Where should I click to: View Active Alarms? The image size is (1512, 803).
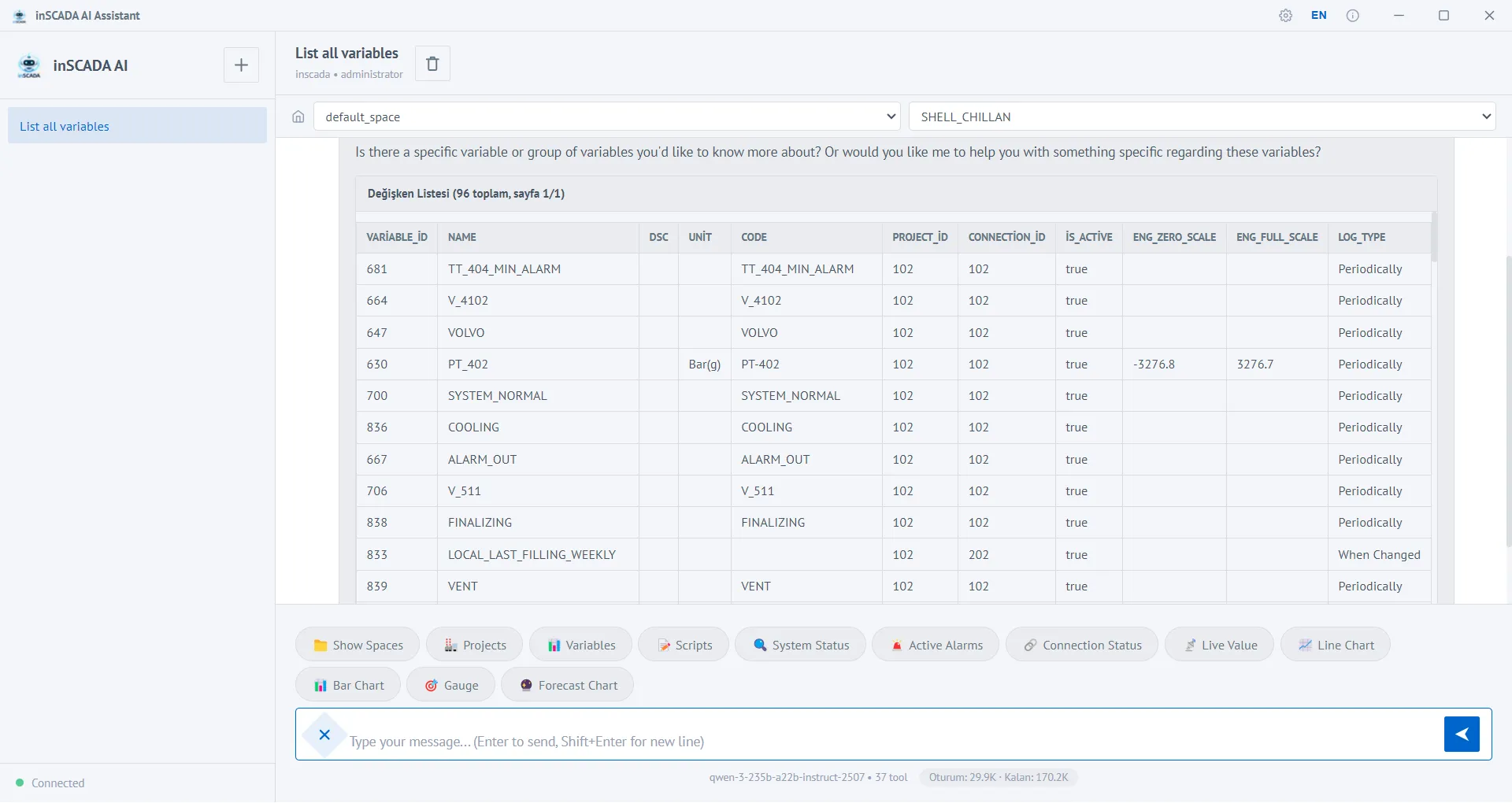936,644
